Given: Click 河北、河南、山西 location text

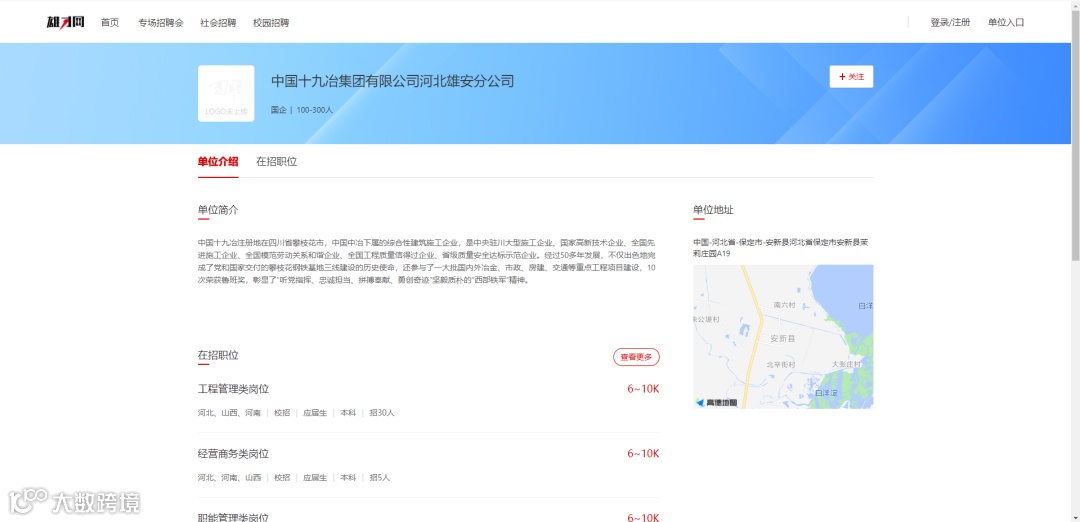Looking at the screenshot, I should 229,477.
